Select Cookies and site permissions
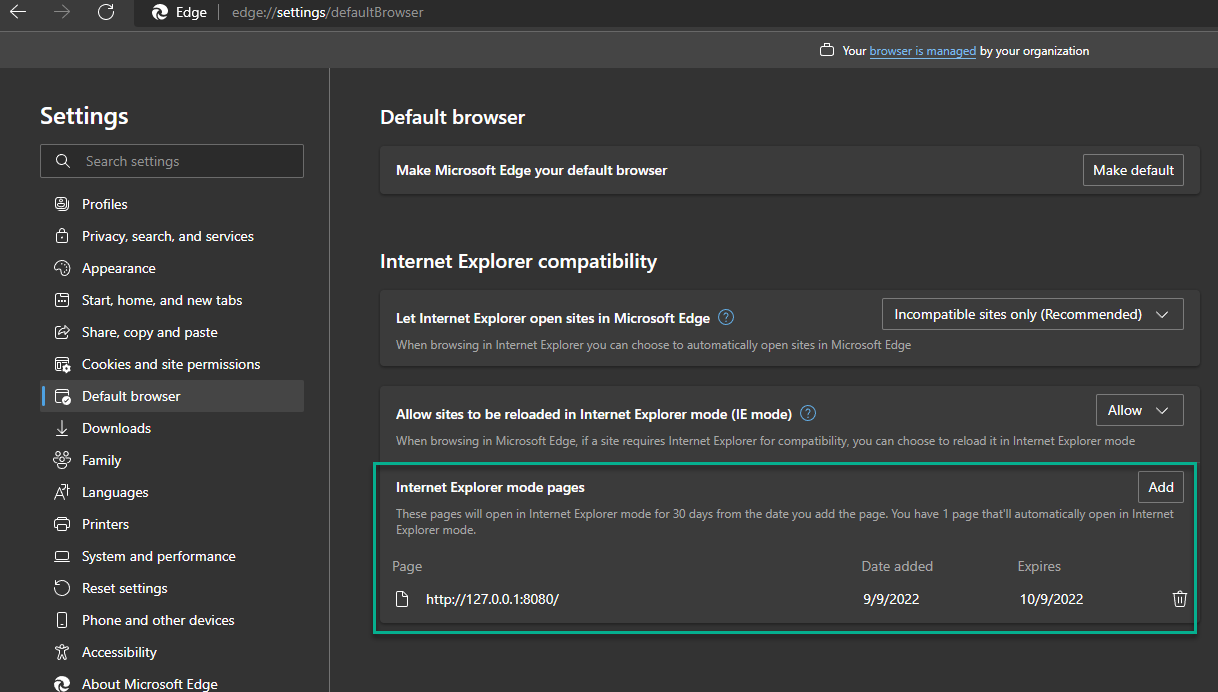The height and width of the screenshot is (692, 1218). click(x=172, y=364)
